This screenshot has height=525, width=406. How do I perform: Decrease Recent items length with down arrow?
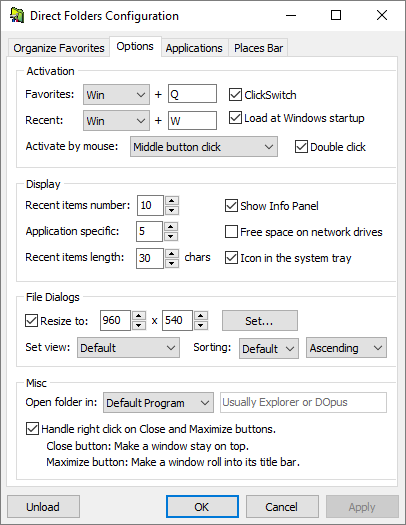point(172,263)
